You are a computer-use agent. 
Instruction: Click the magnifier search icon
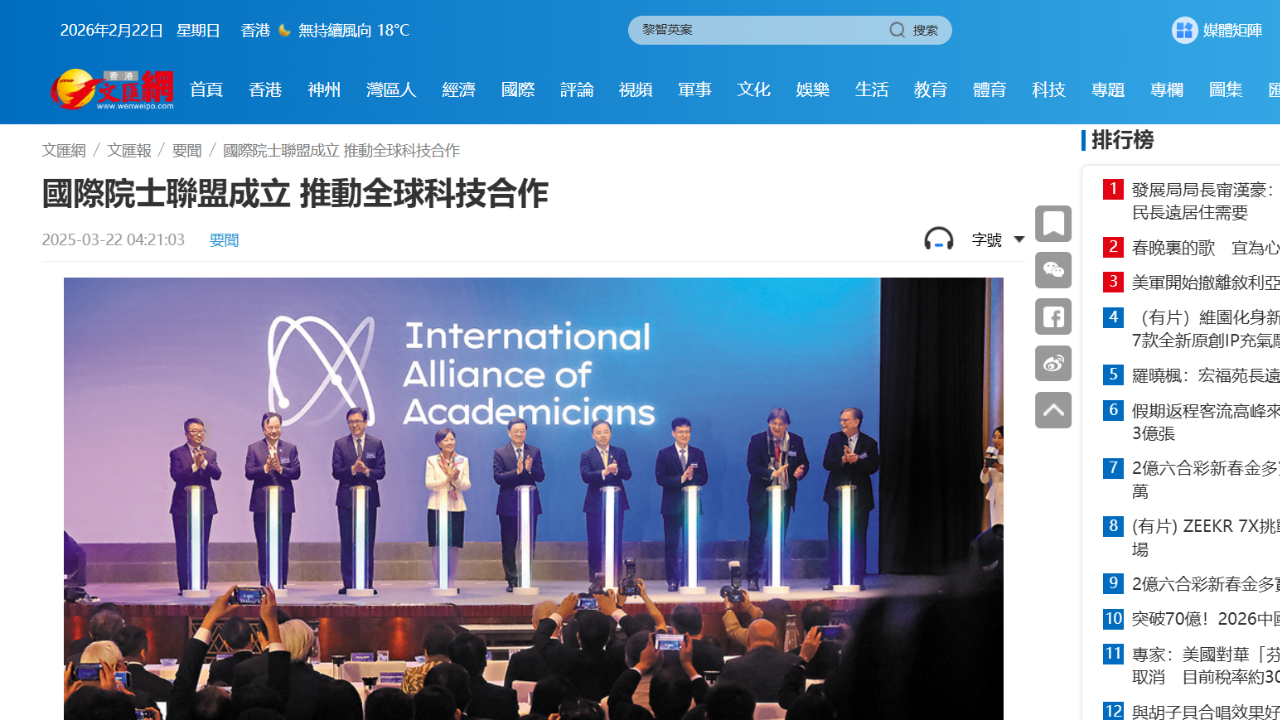point(897,30)
